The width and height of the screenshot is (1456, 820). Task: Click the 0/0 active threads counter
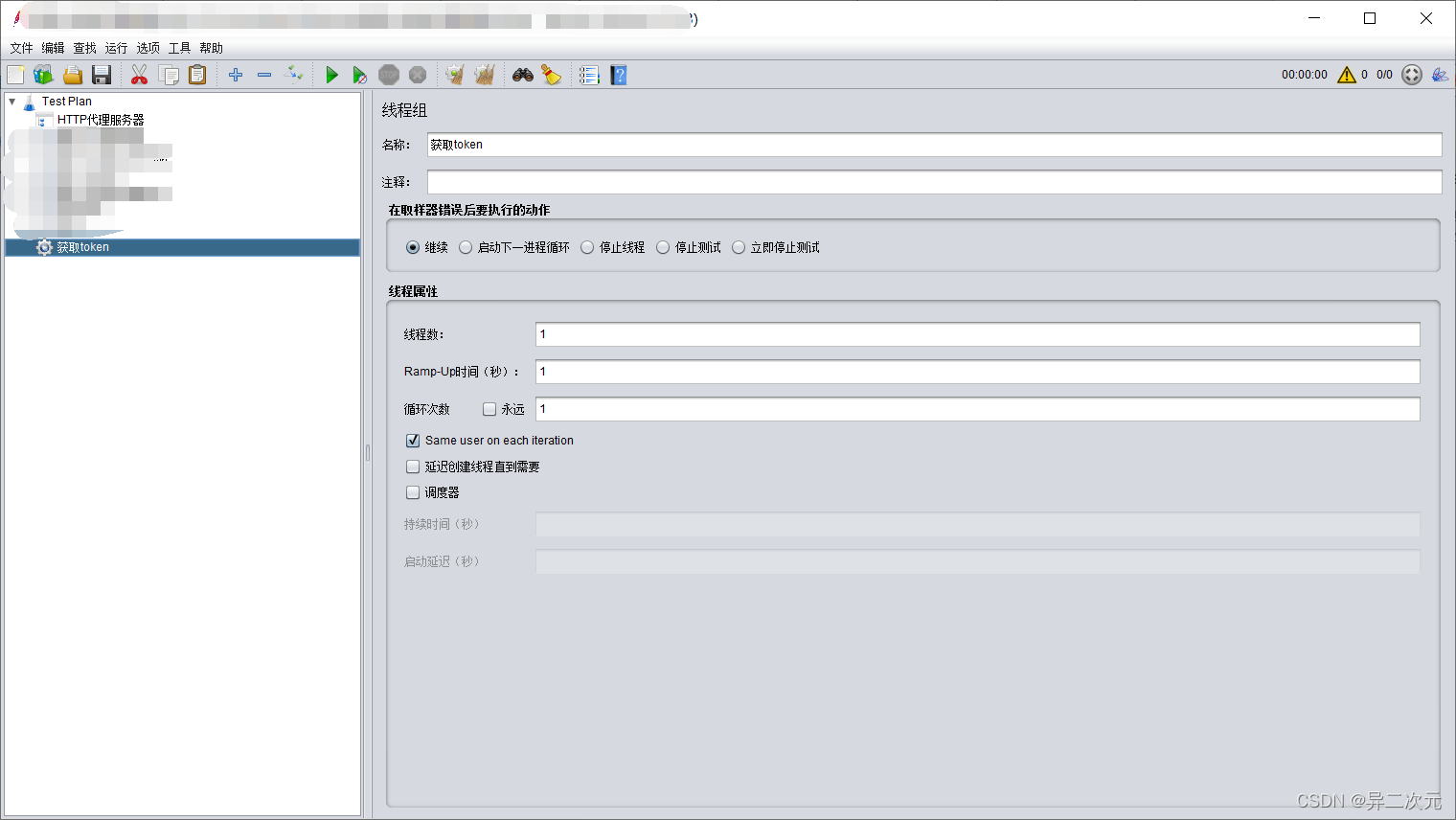[1384, 75]
